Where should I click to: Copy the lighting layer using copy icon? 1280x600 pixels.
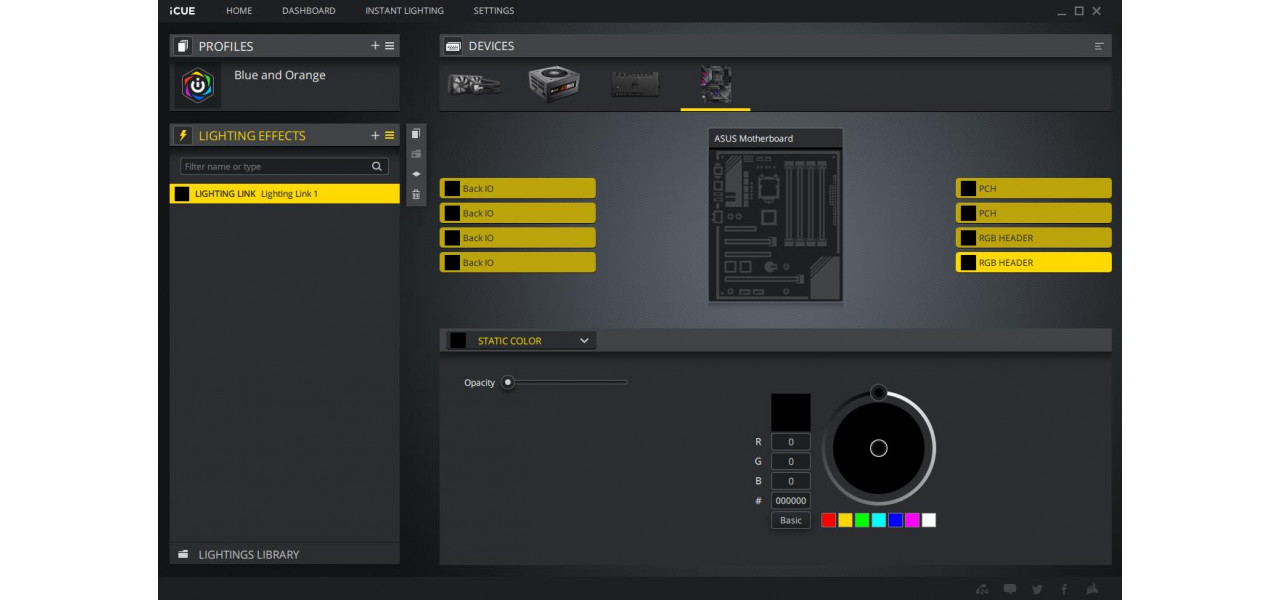coord(416,134)
